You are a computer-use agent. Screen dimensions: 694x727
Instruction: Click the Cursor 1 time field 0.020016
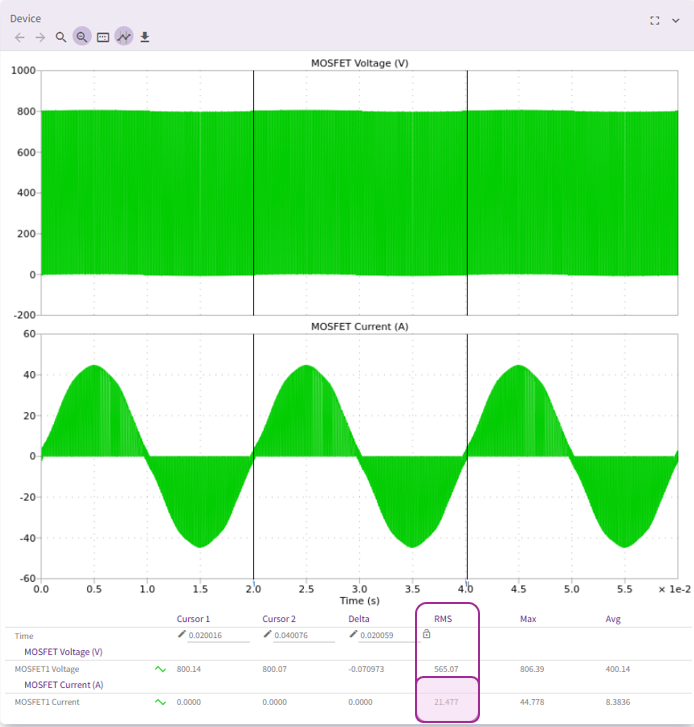click(218, 636)
